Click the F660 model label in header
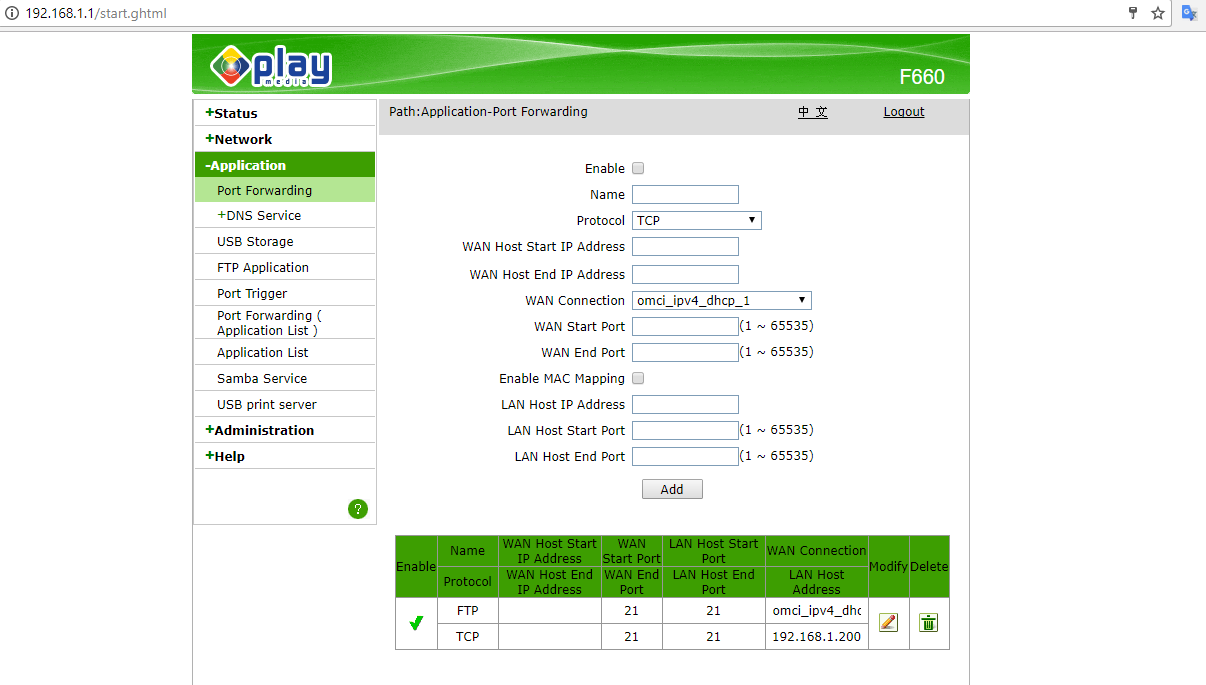The width and height of the screenshot is (1206, 685). tap(922, 77)
